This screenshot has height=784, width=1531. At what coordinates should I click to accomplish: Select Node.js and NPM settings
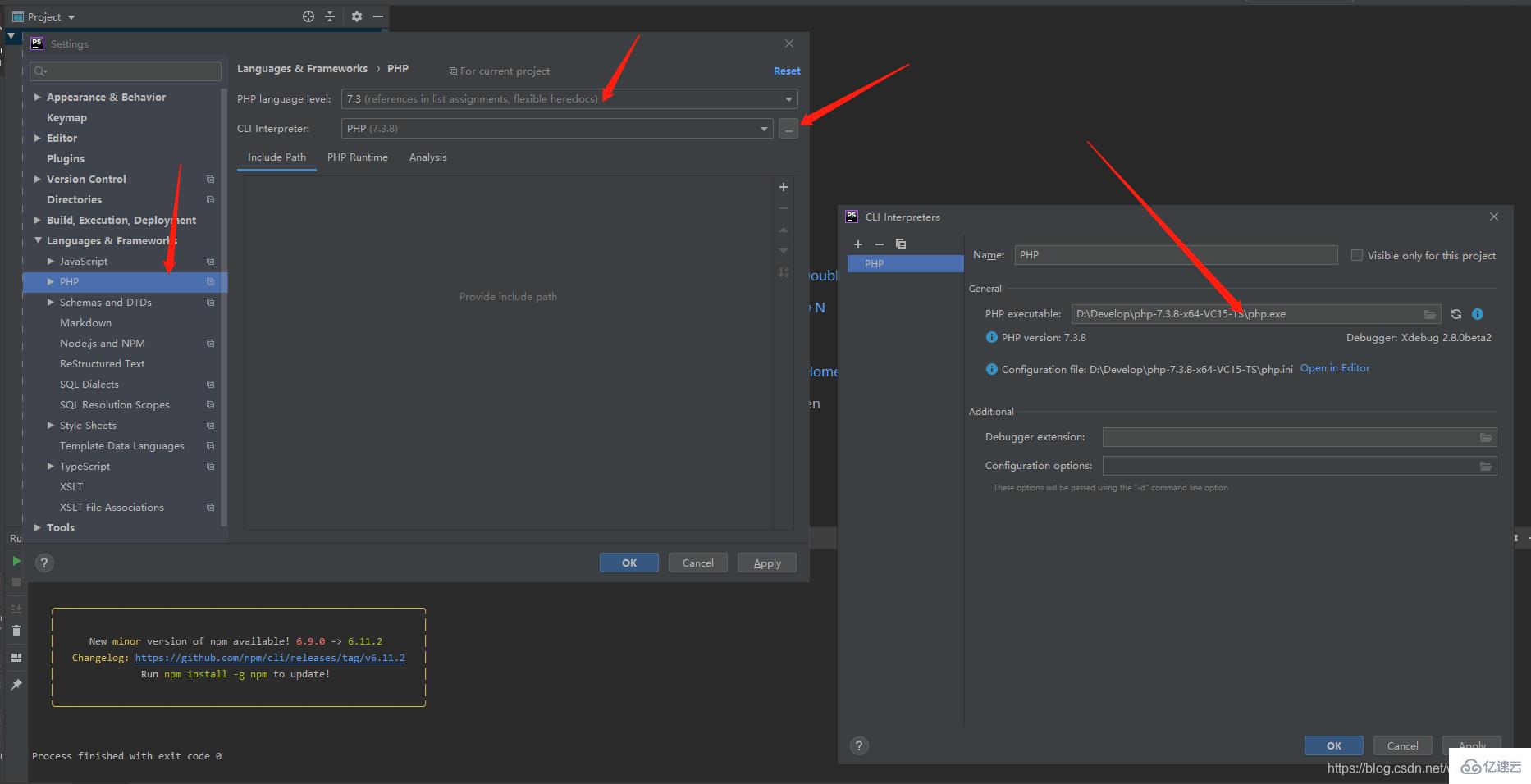point(103,344)
